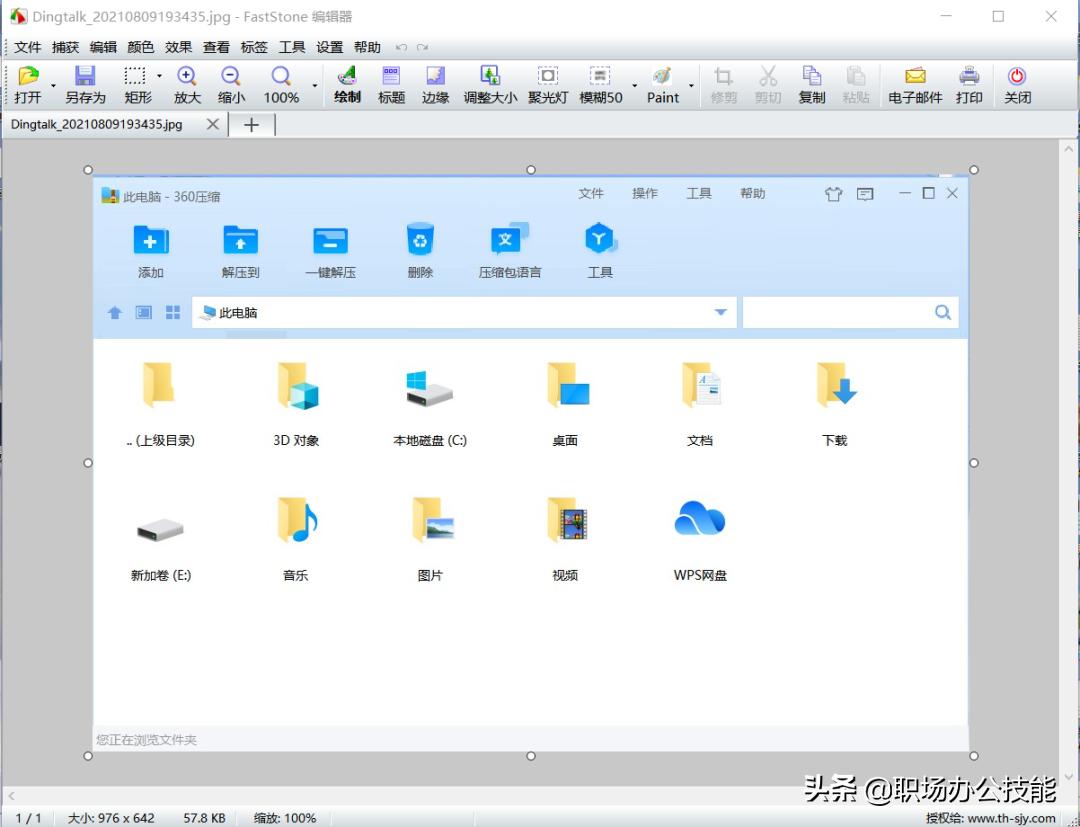Click the 模糊50 blur icon

(601, 85)
